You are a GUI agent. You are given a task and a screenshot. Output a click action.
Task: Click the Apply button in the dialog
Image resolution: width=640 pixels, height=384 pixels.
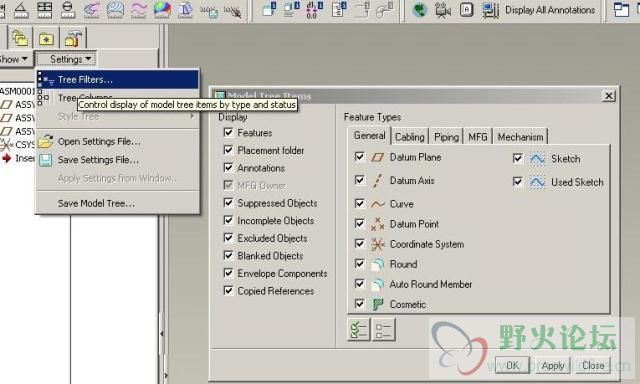click(x=553, y=365)
